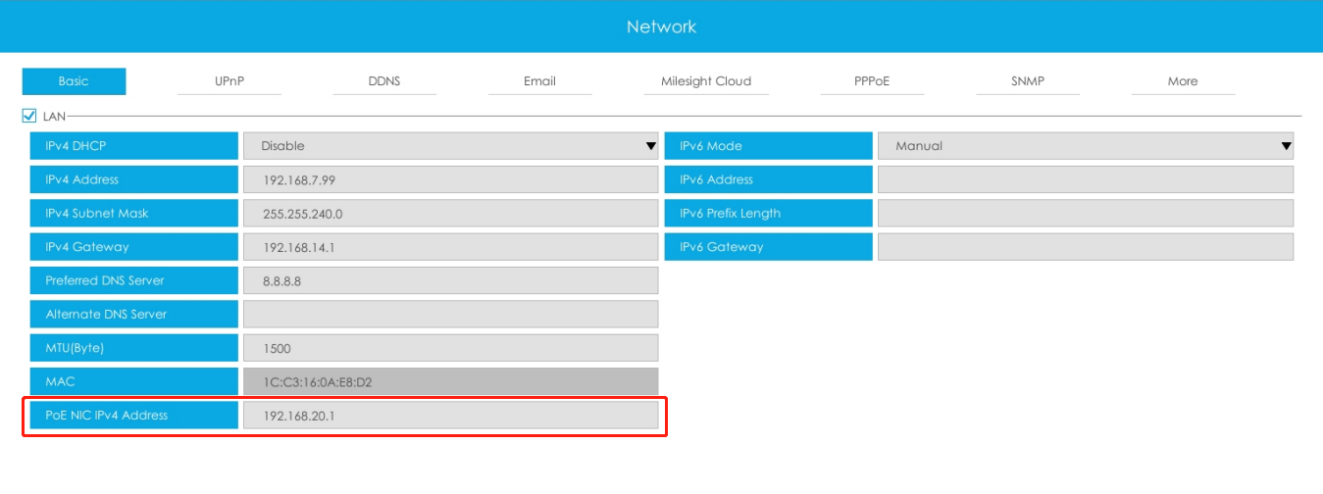Click the IPv4 Gateway label
The width and height of the screenshot is (1323, 494).
pos(134,247)
